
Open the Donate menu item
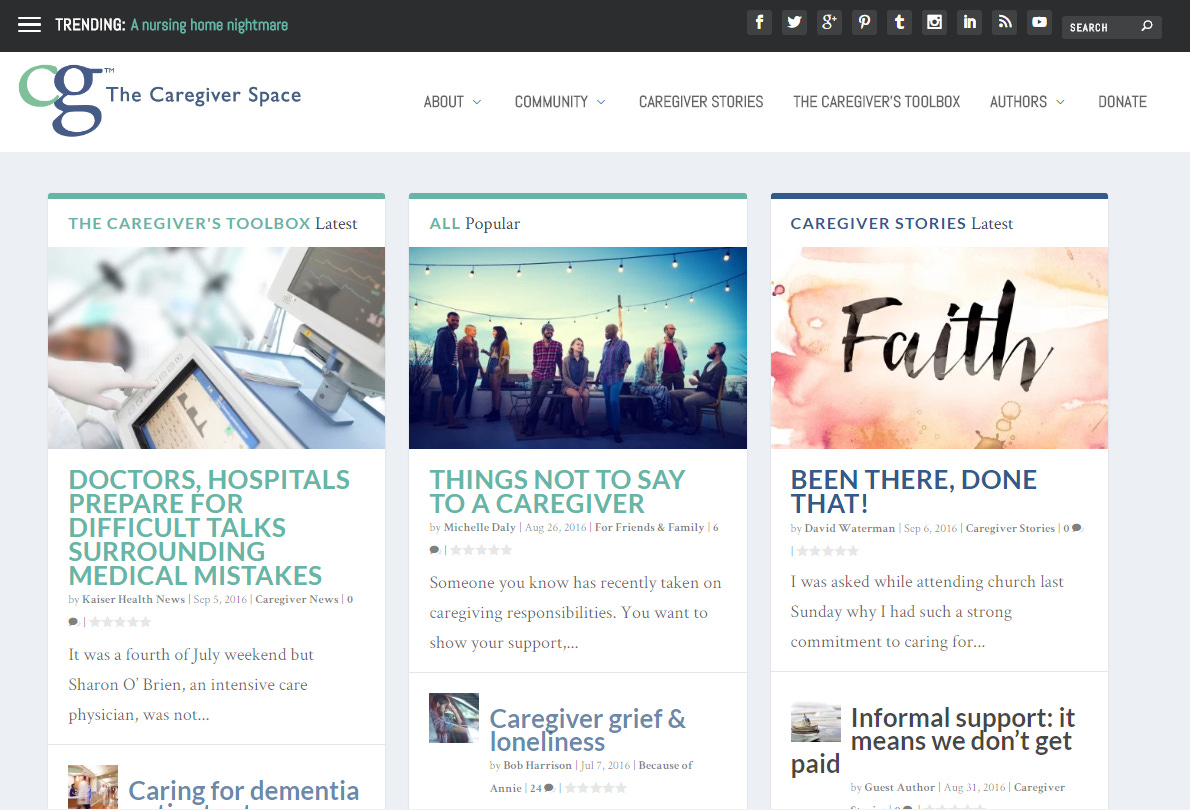click(x=1122, y=102)
